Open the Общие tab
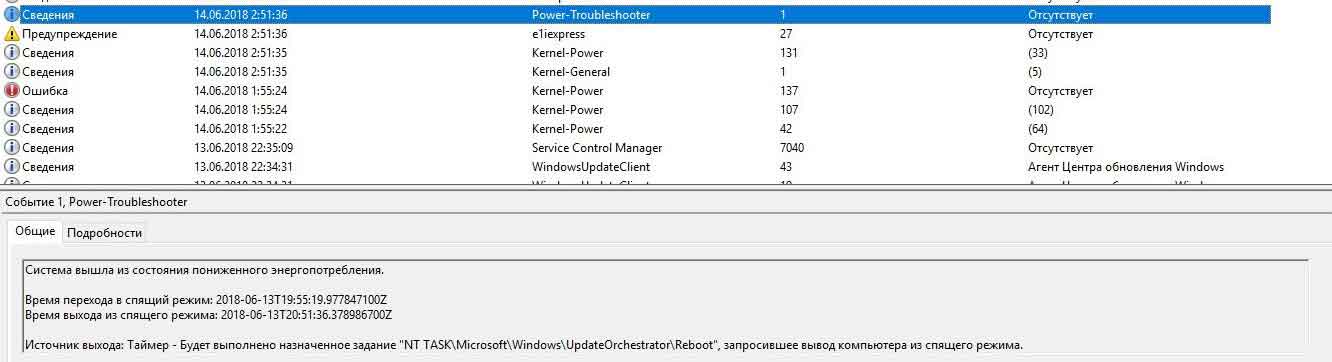 [x=35, y=231]
